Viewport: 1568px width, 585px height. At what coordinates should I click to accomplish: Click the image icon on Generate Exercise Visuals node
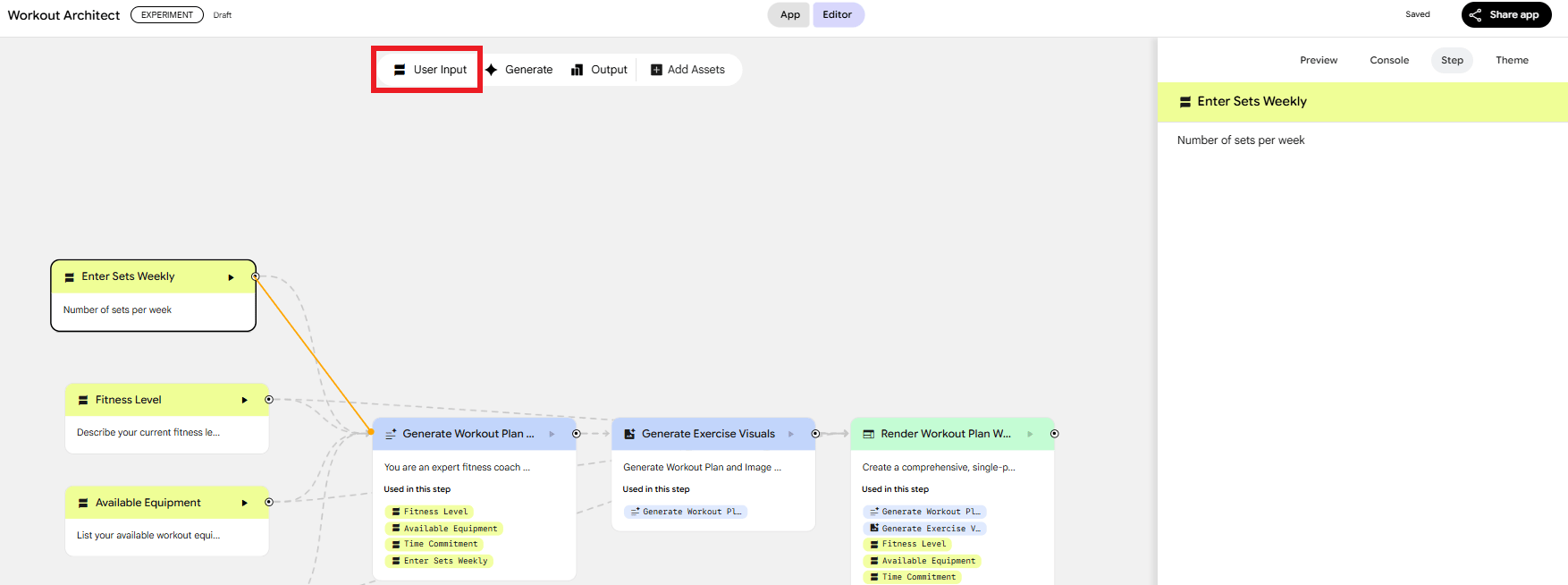[629, 434]
